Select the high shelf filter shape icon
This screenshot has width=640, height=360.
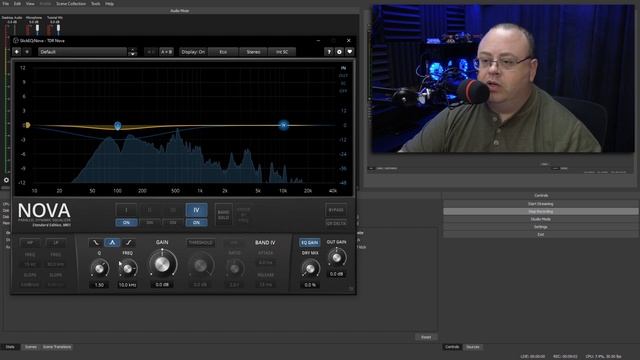tap(129, 243)
